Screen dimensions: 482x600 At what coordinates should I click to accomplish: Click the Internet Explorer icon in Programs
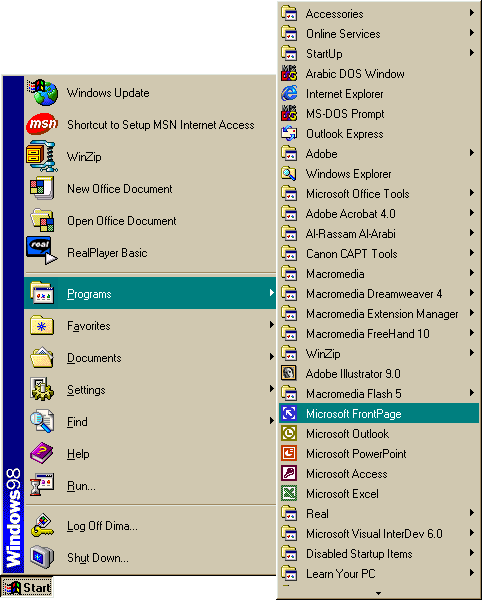pos(289,93)
